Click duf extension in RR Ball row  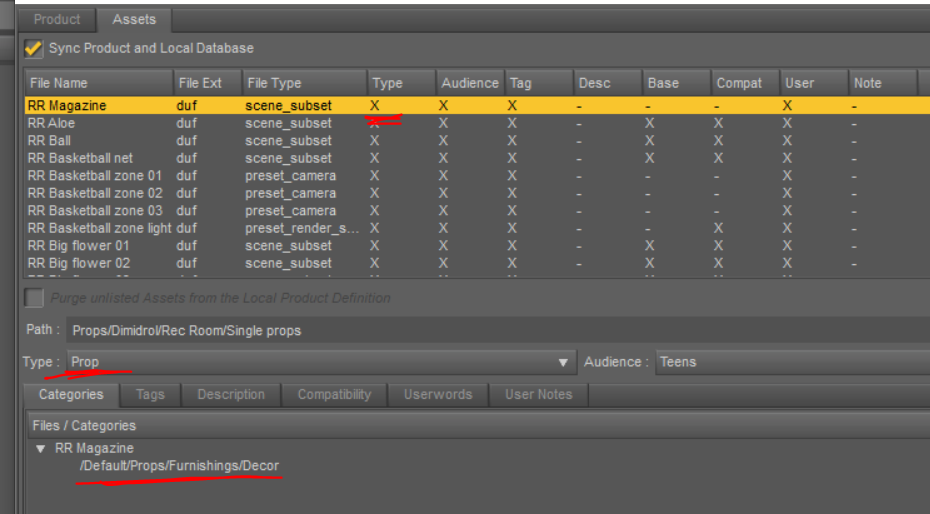pyautogui.click(x=186, y=141)
